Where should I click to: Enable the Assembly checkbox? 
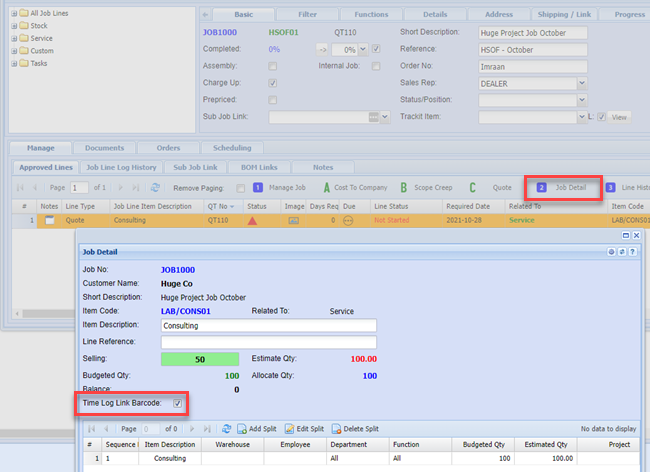pos(273,66)
